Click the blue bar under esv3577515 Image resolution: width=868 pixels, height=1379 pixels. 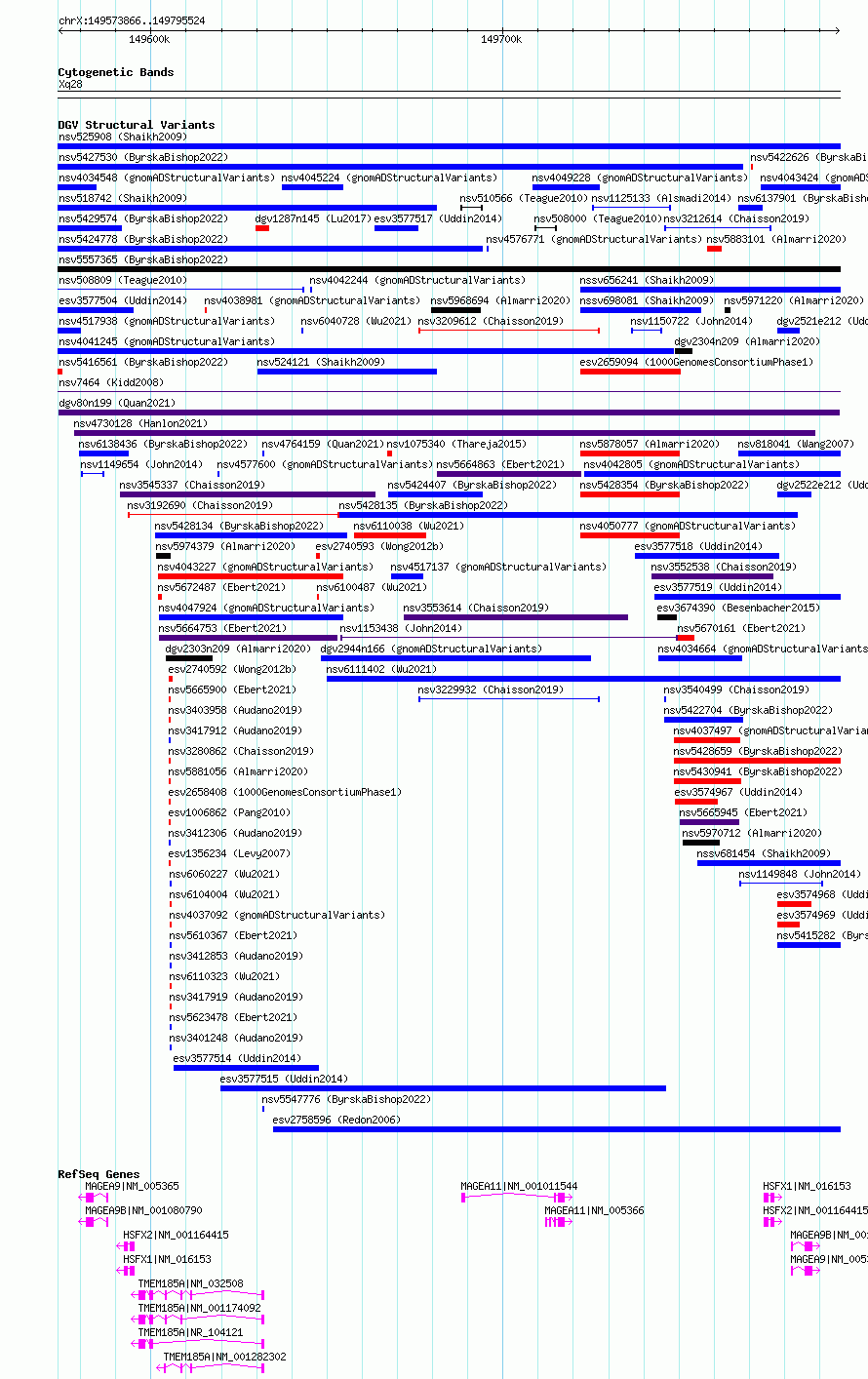click(x=443, y=1088)
